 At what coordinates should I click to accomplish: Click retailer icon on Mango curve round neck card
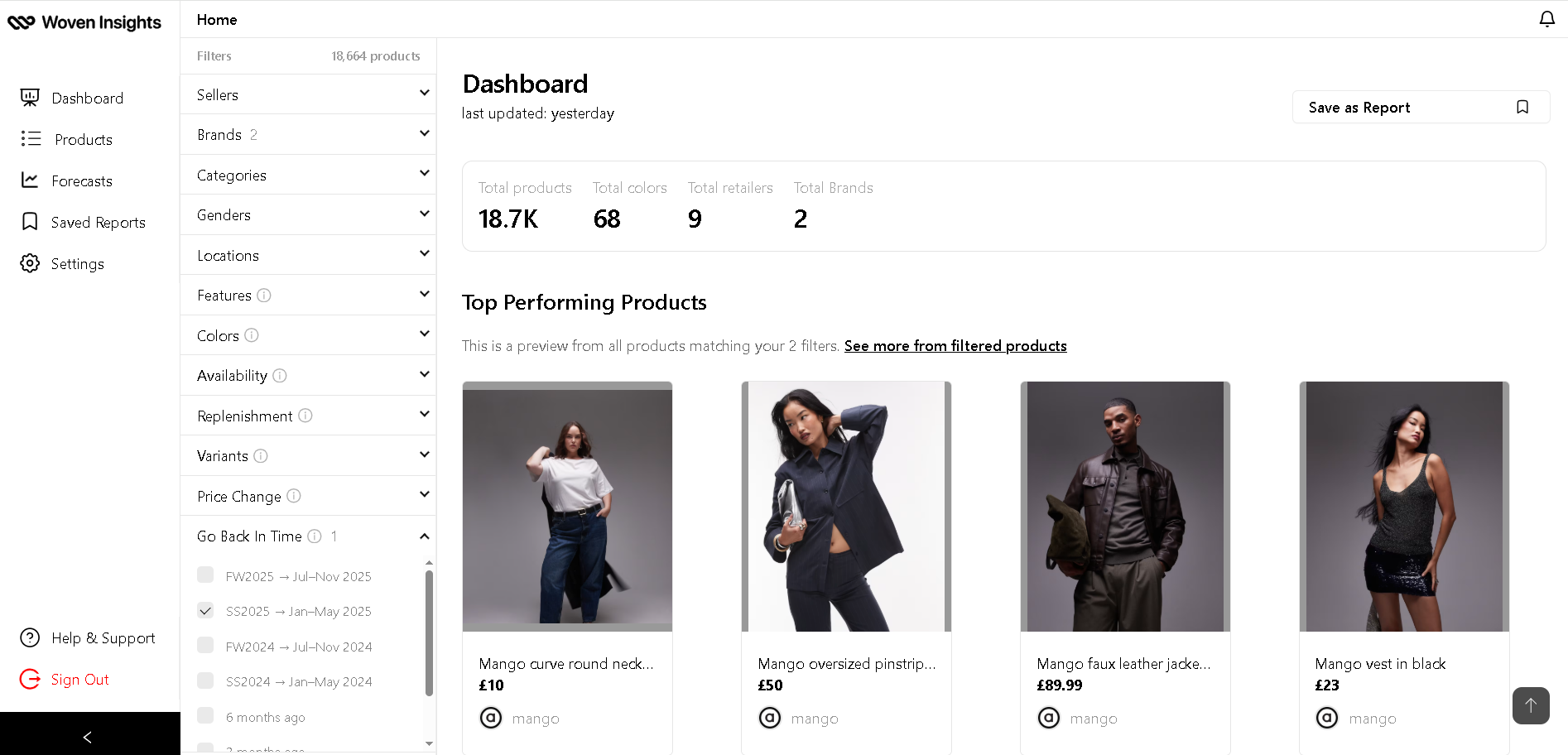(491, 718)
